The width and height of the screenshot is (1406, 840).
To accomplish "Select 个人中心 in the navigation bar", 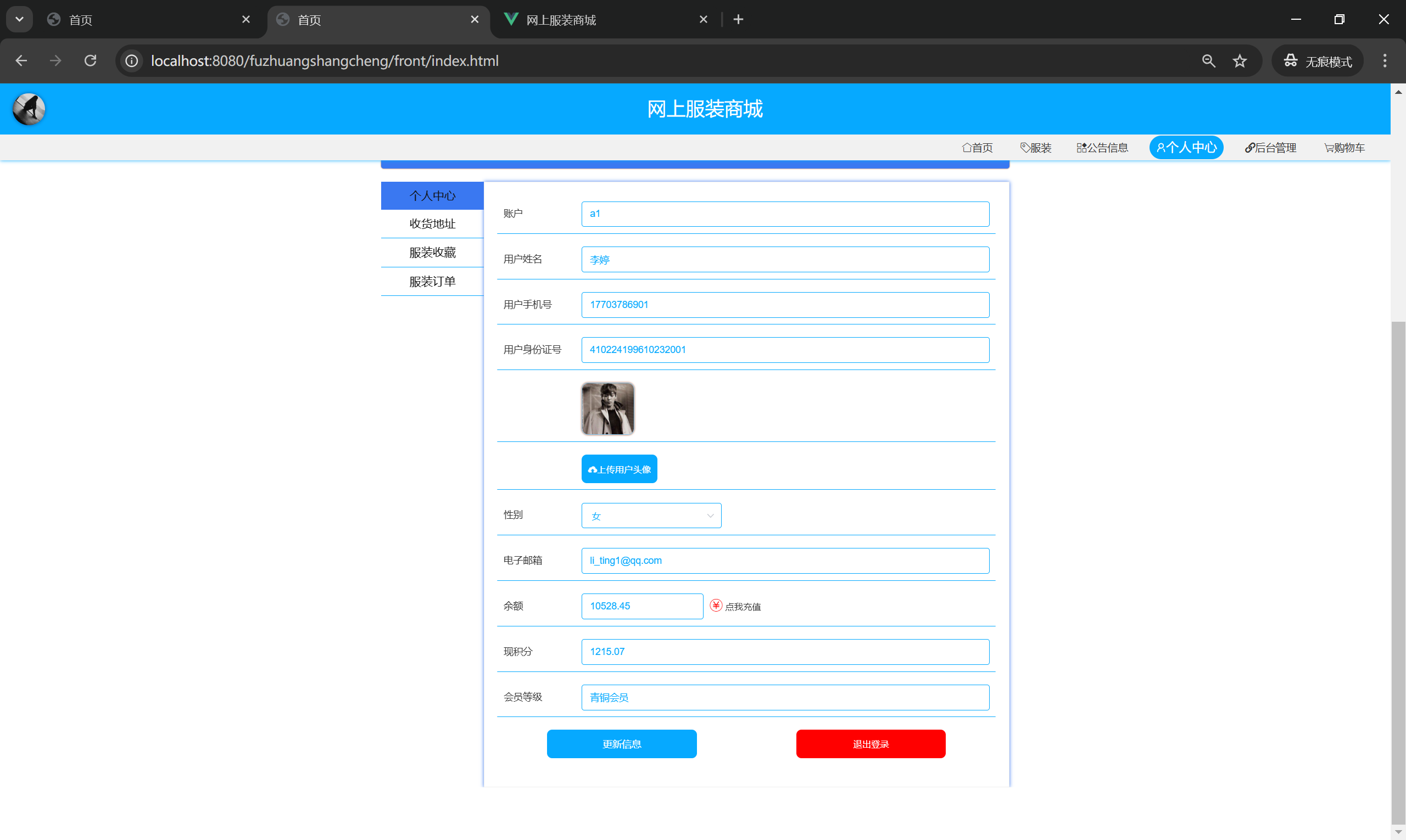I will coord(1186,148).
